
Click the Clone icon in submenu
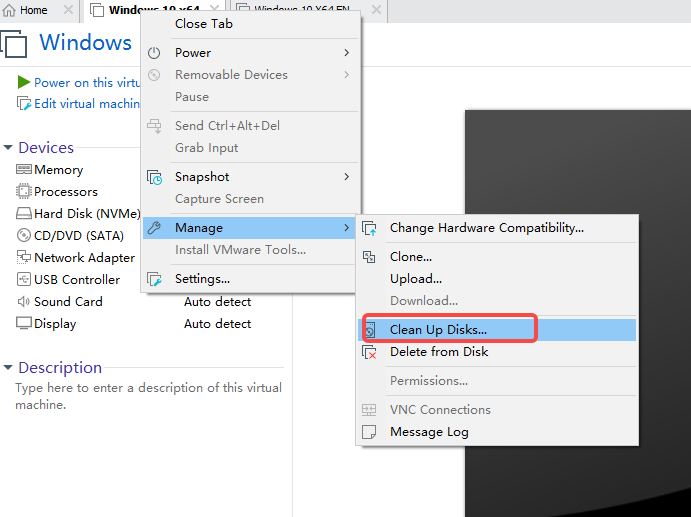[369, 257]
